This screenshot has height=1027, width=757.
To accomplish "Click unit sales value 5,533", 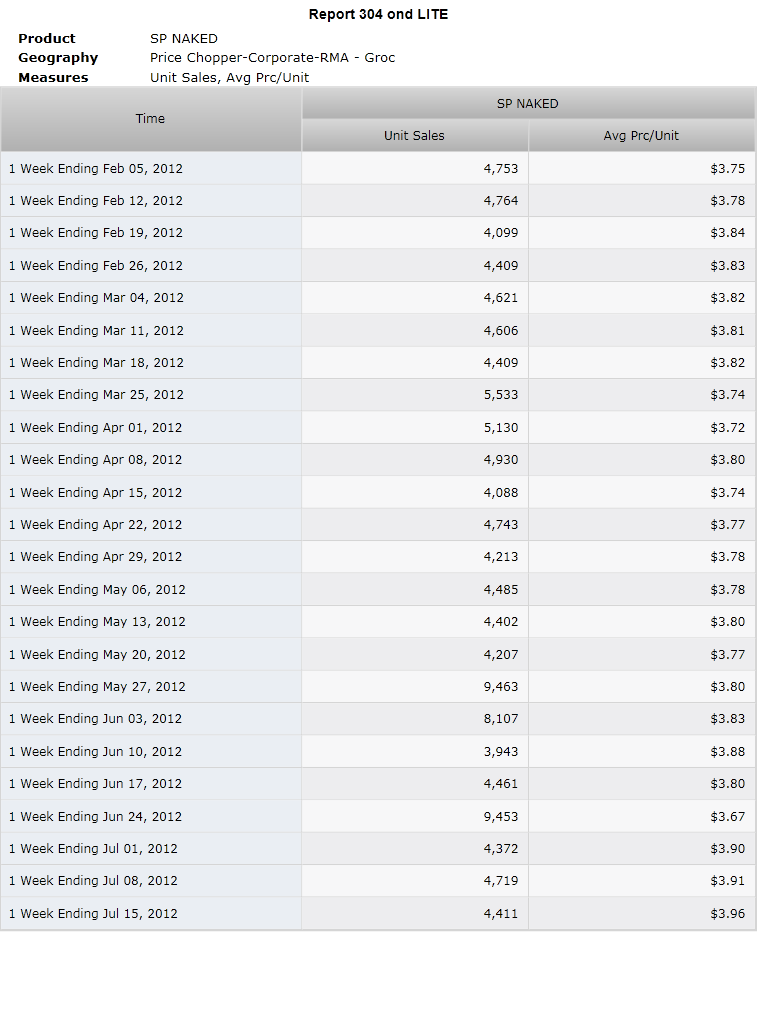I will coord(501,395).
